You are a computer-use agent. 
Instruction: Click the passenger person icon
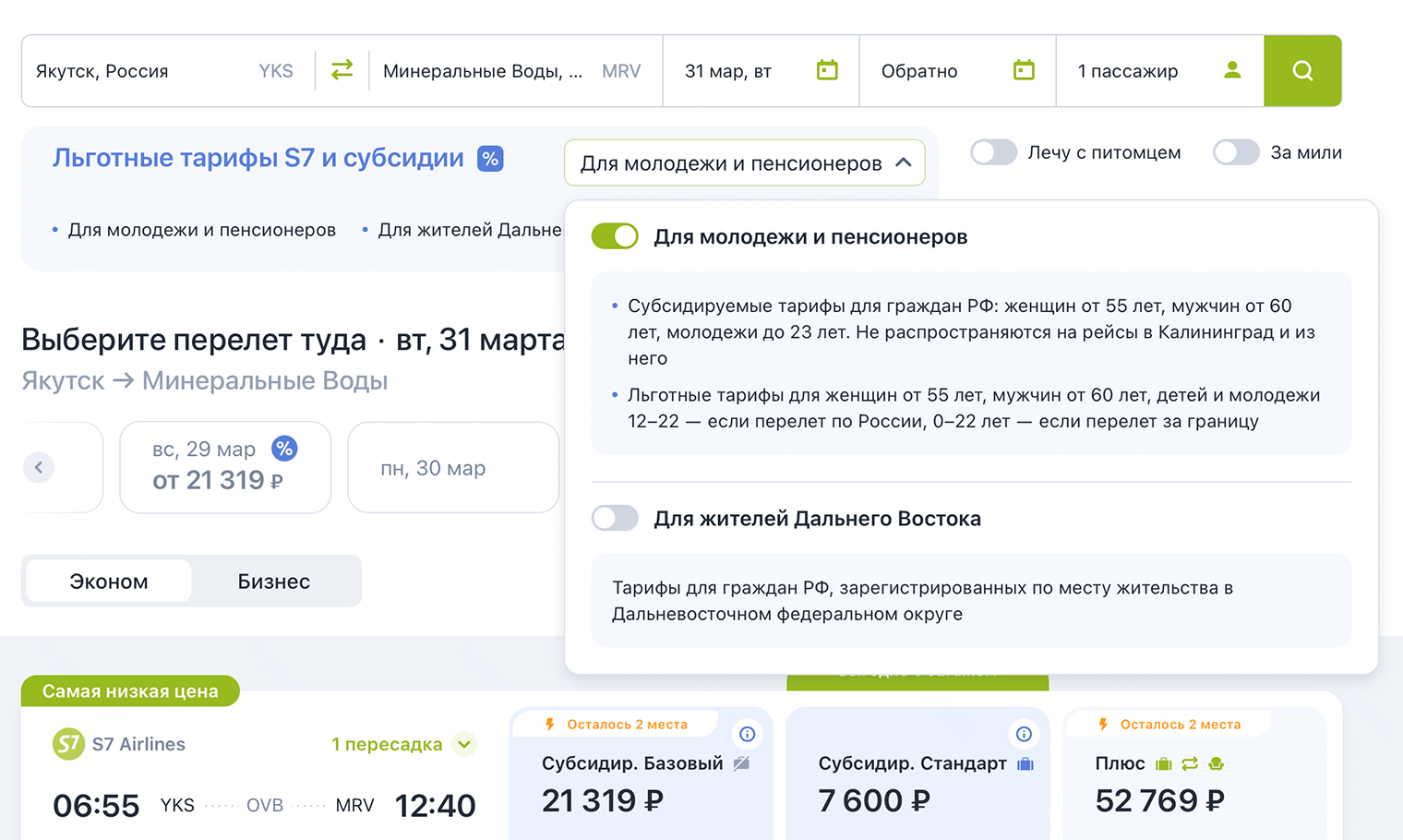point(1232,70)
